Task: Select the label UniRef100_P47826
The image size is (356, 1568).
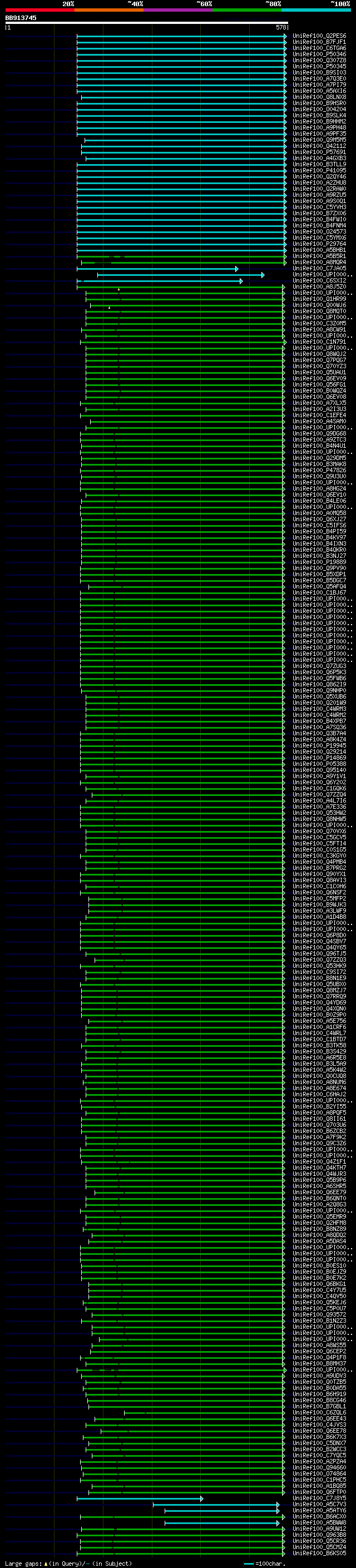Action: pyautogui.click(x=319, y=471)
